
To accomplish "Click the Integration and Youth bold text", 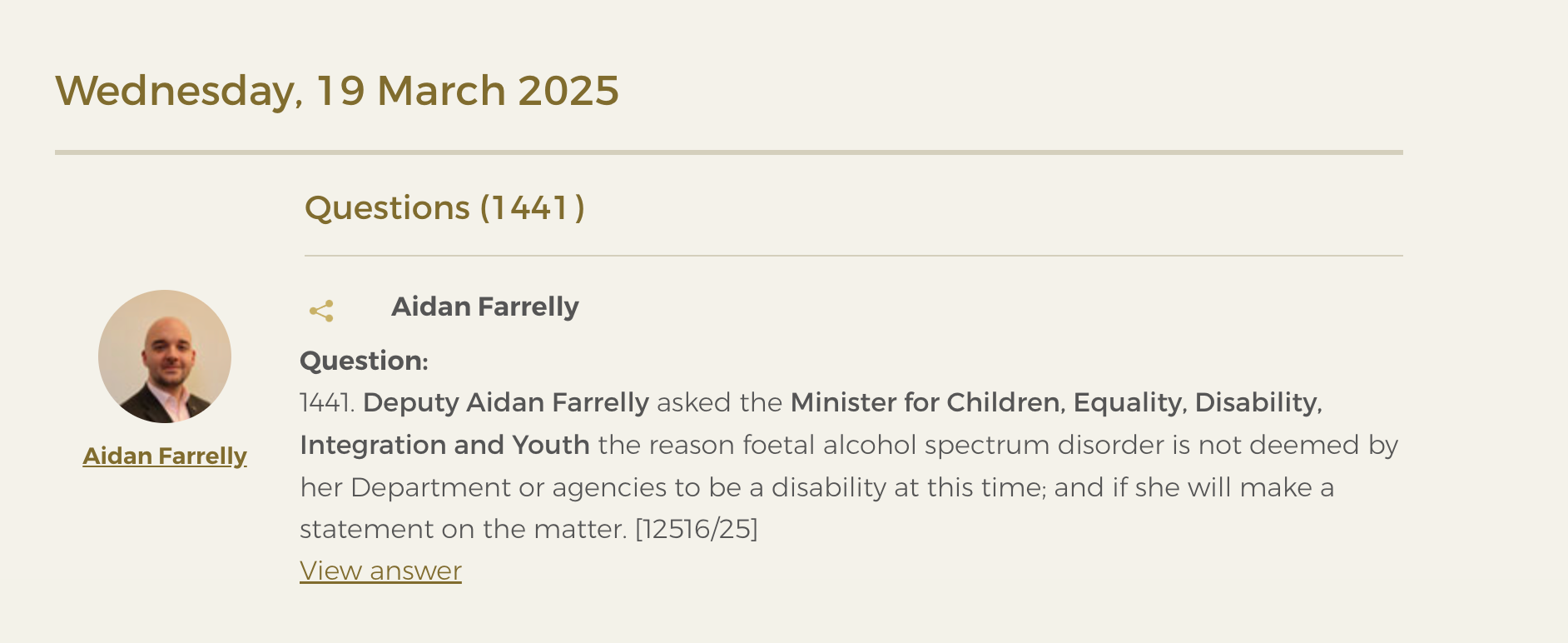I will (444, 445).
